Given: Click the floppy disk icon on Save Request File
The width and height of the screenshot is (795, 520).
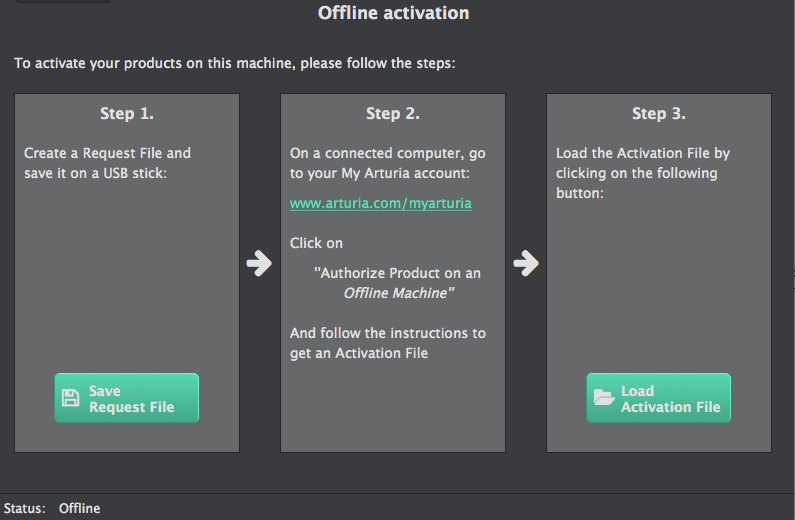Looking at the screenshot, I should pos(70,398).
